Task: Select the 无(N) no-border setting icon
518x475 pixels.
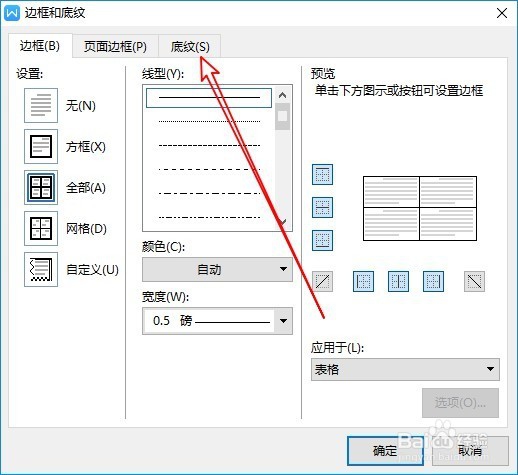Action: pyautogui.click(x=41, y=105)
